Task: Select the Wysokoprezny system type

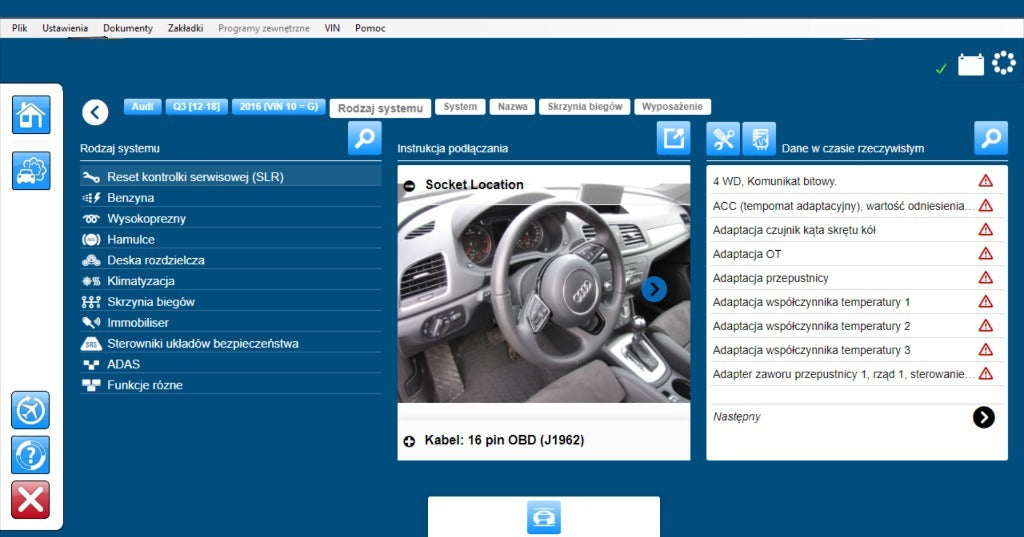Action: (231, 218)
